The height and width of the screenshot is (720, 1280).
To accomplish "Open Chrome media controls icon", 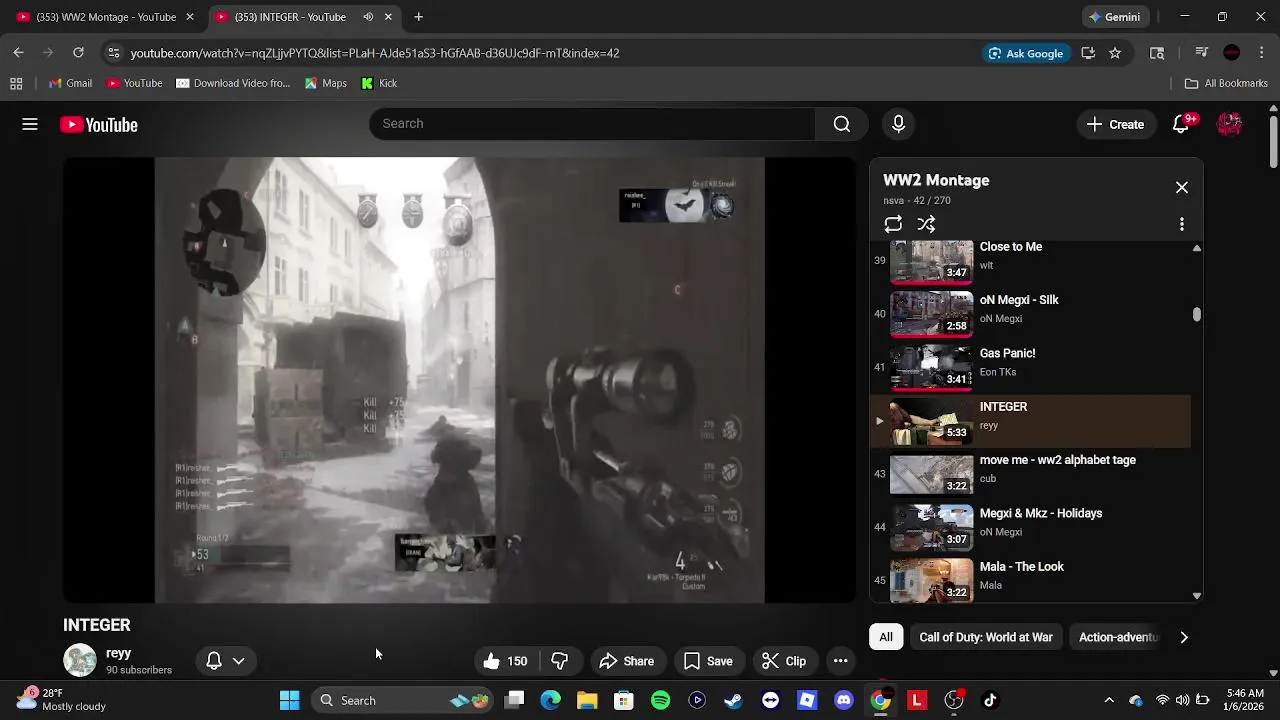I will (1202, 53).
